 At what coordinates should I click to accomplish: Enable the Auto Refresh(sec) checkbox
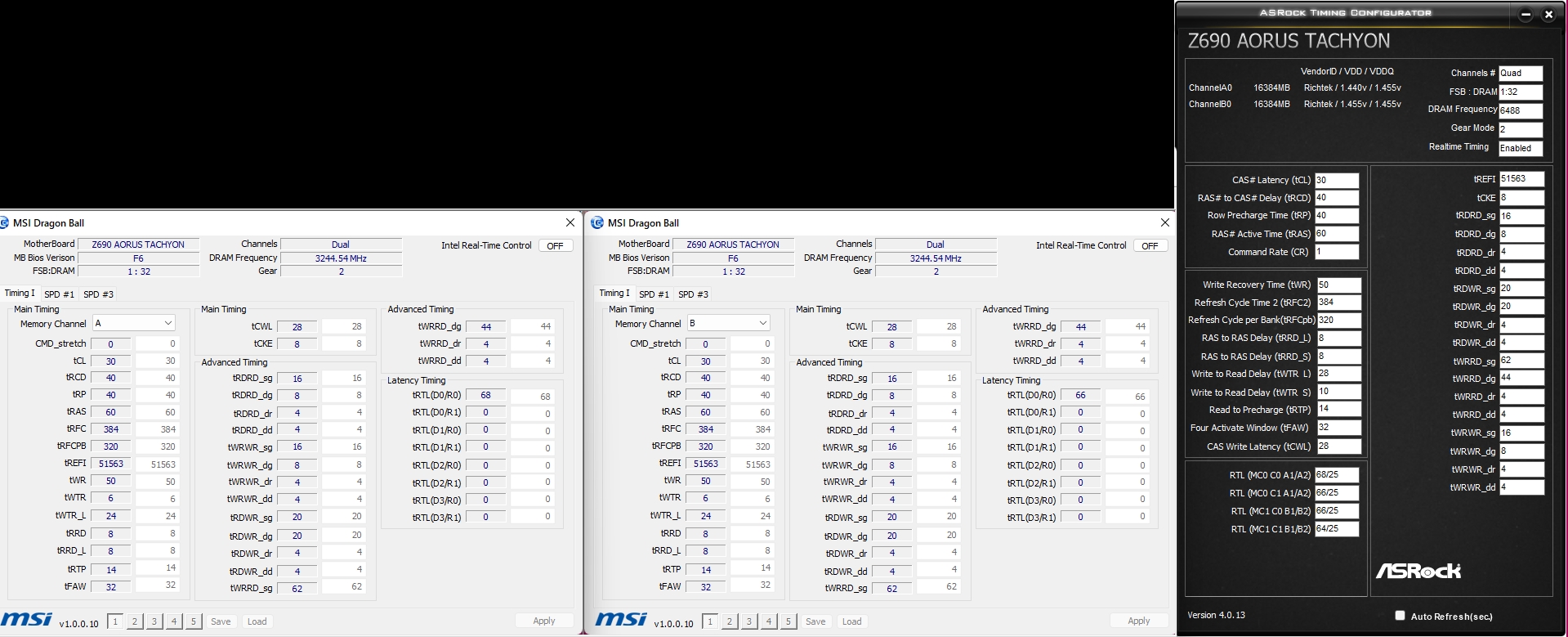[x=1400, y=616]
